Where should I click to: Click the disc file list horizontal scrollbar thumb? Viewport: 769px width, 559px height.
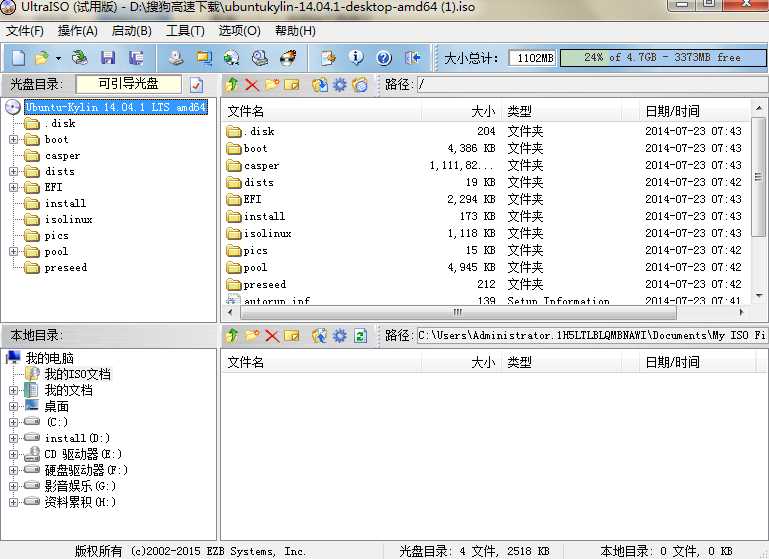pyautogui.click(x=458, y=312)
